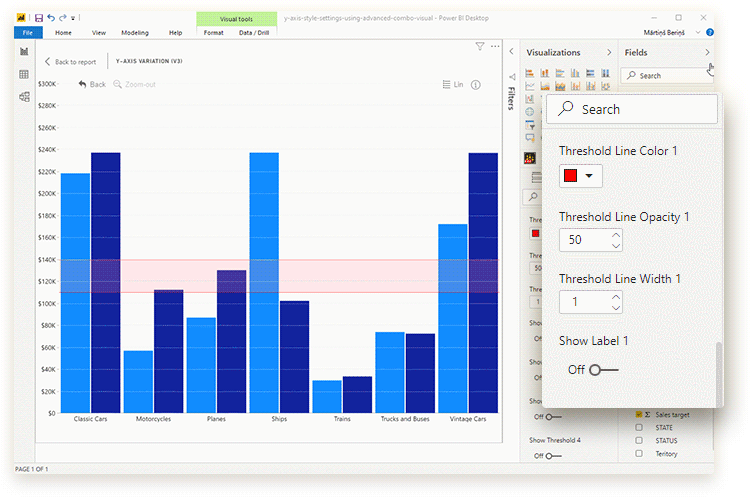Screen dimensions: 750x500
Task: Select the stacked column chart visualization icon
Action: coord(545,73)
